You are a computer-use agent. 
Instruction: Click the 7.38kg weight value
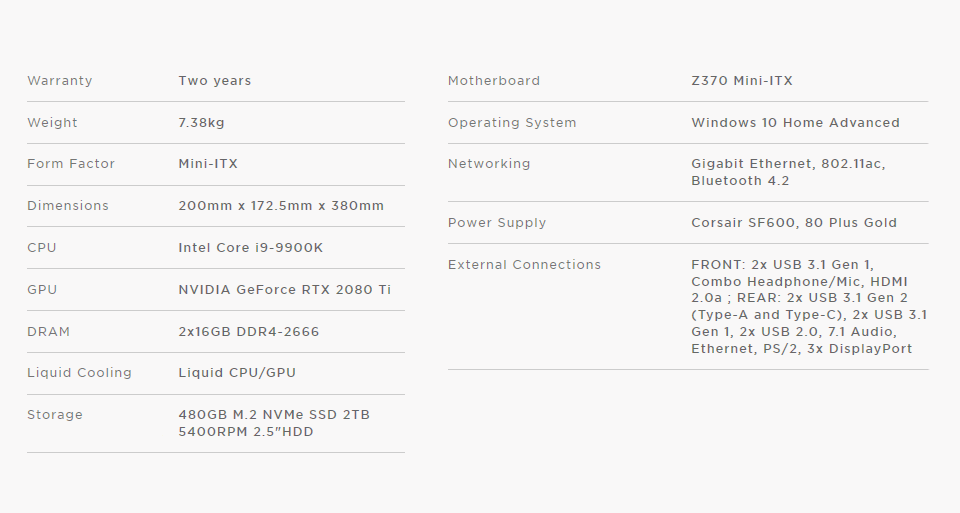(x=201, y=122)
